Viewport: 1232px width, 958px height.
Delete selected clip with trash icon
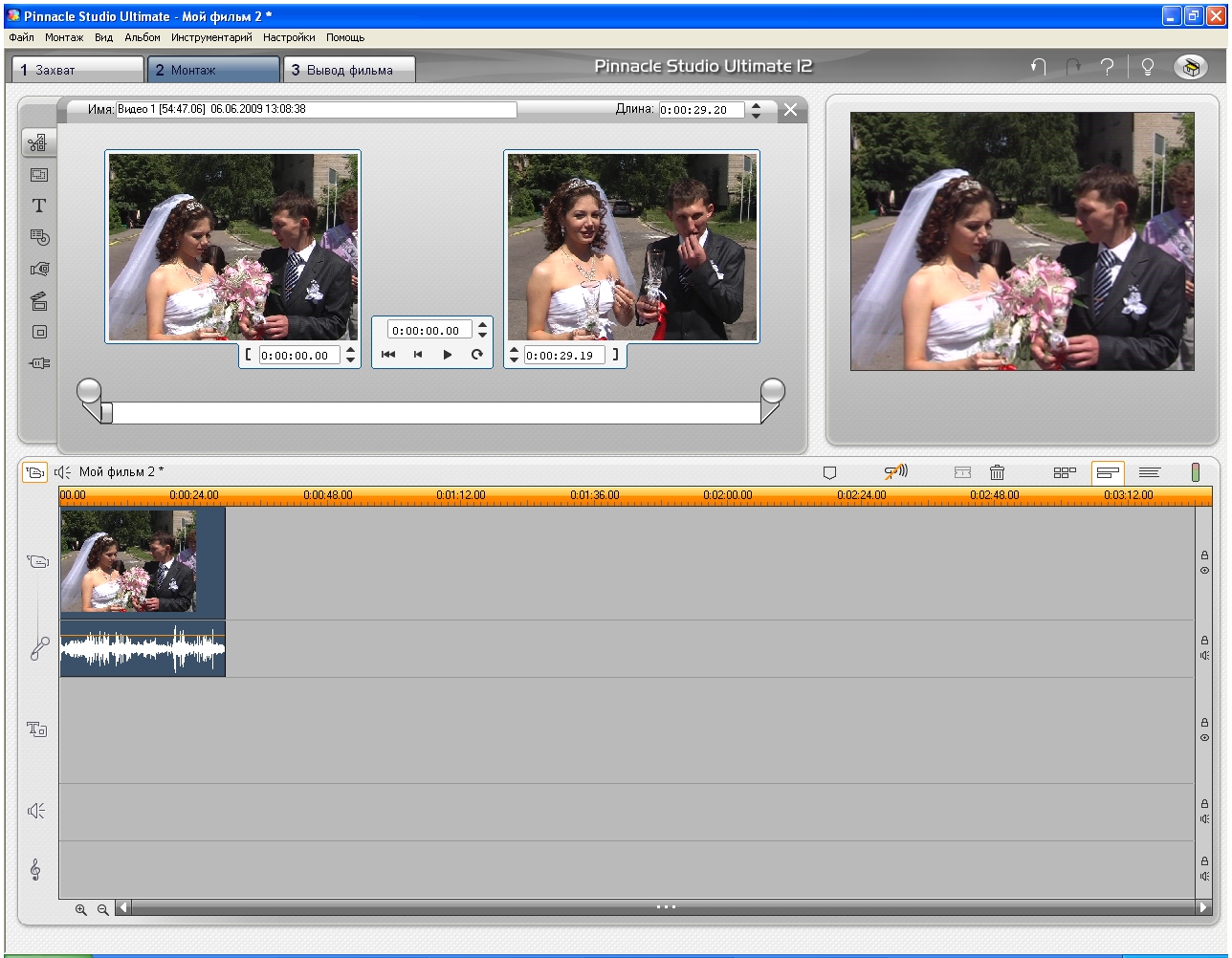(x=997, y=472)
